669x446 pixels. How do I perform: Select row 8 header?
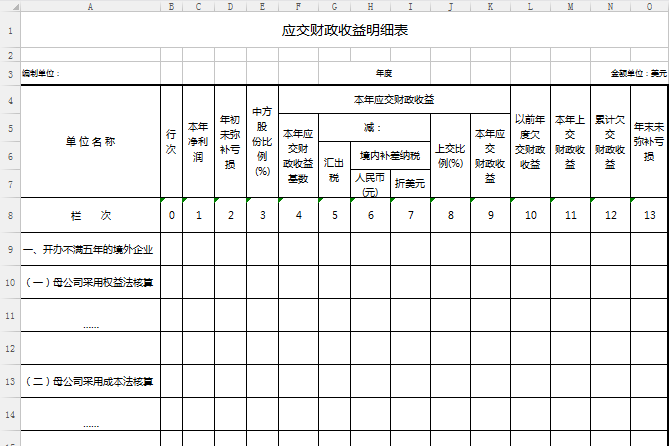point(9,215)
